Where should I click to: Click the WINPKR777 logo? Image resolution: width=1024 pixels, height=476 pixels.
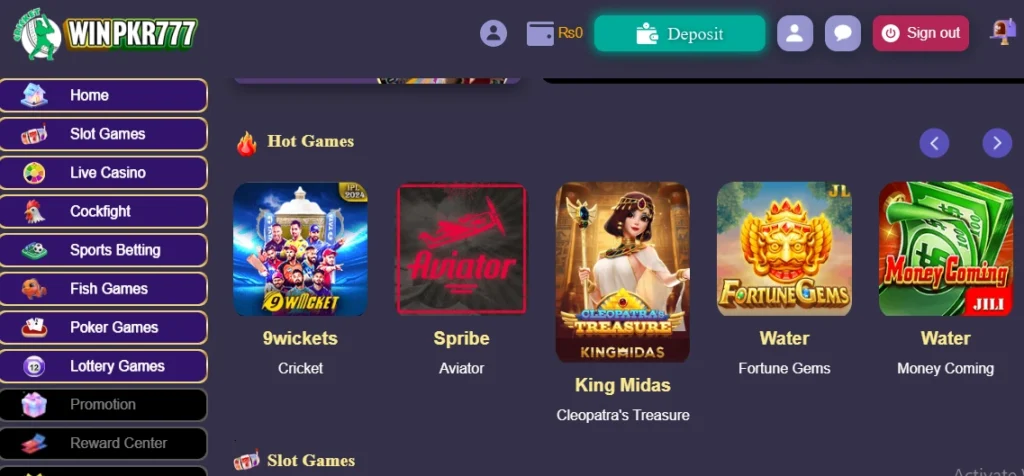point(104,34)
